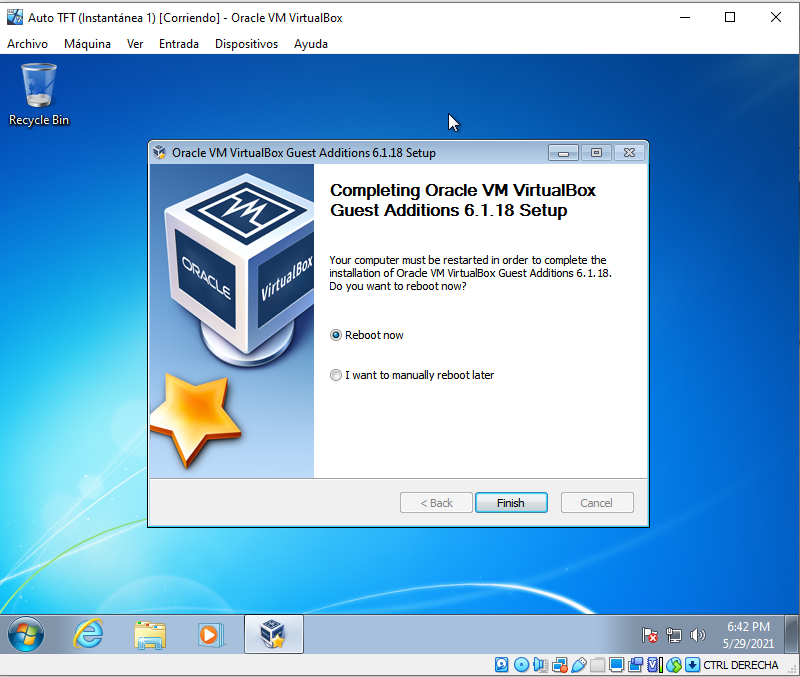Open Windows Media Player taskbar icon

click(210, 634)
